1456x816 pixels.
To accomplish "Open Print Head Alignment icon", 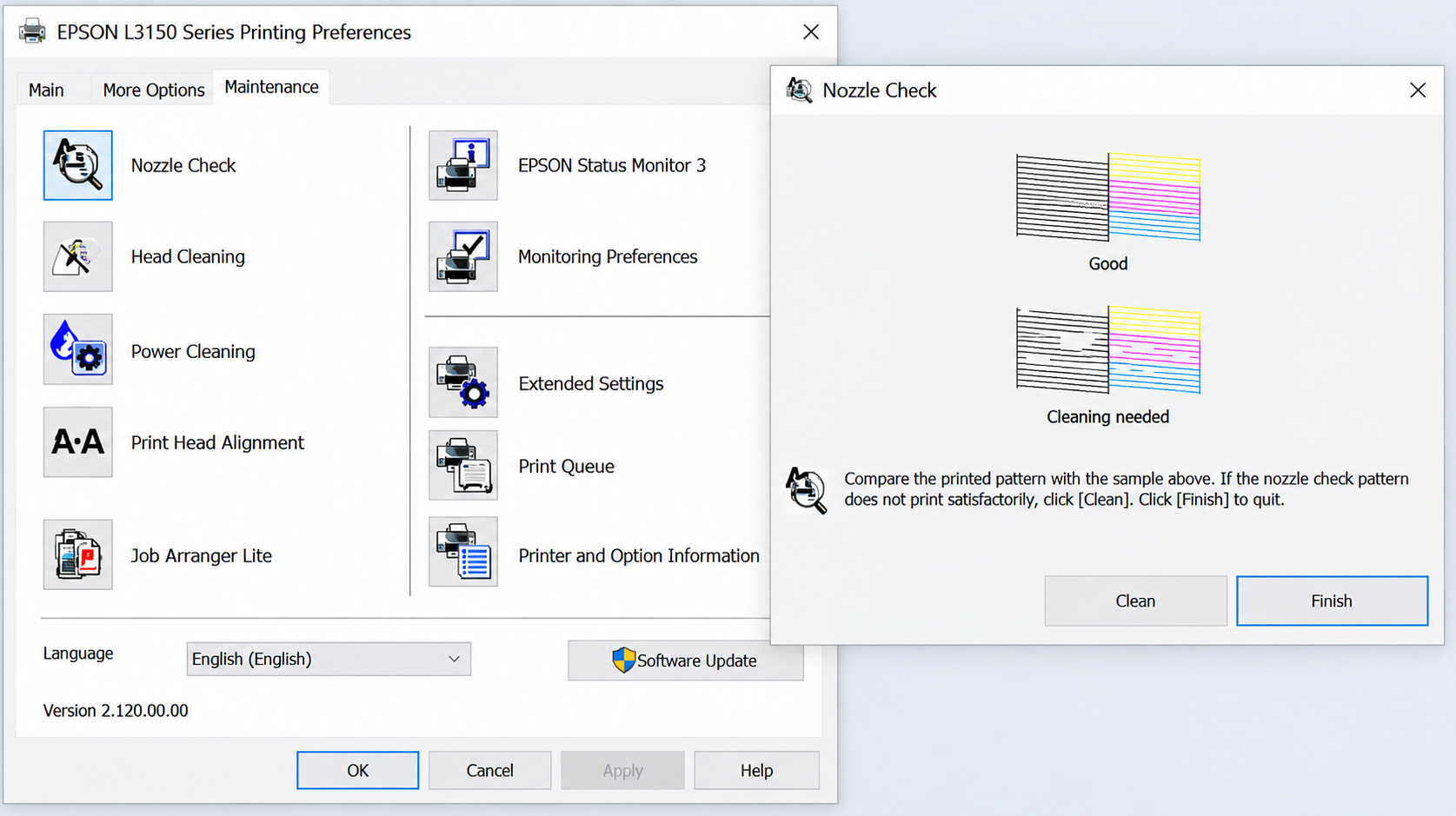I will 78,442.
